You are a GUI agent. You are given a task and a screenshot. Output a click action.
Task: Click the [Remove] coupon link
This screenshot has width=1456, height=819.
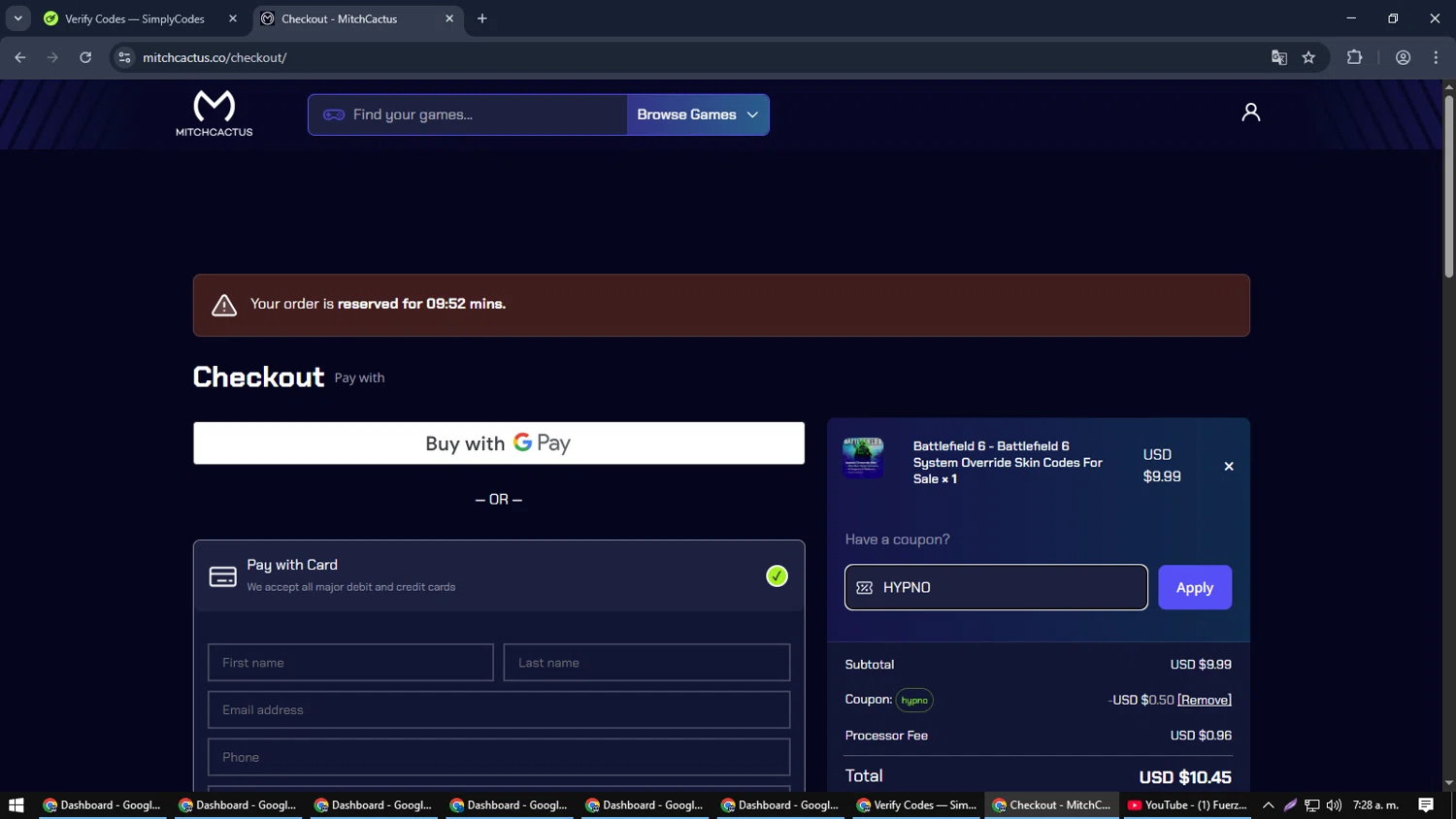click(1205, 700)
